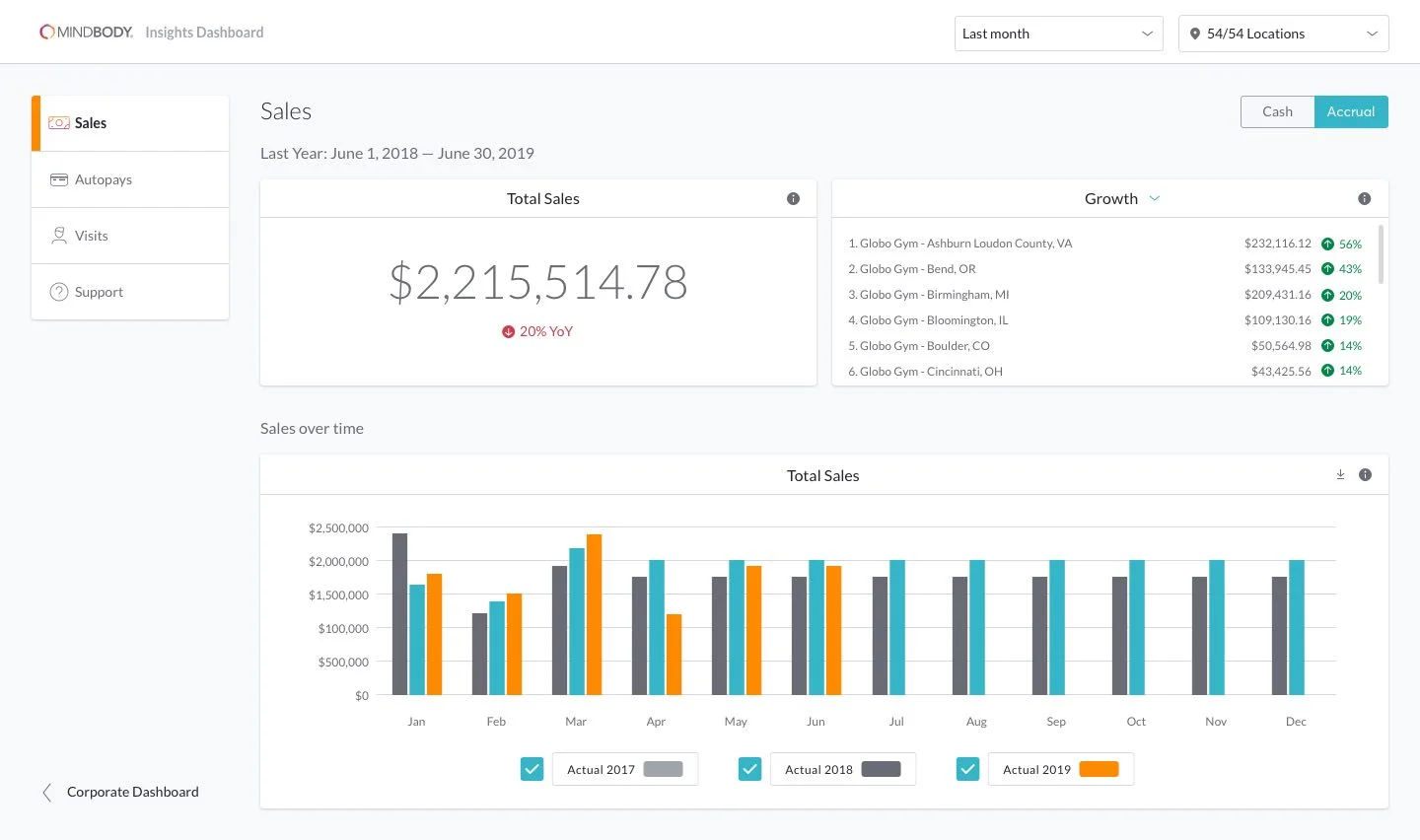Click the dark gray Jan bar
The image size is (1420, 840).
(x=399, y=614)
